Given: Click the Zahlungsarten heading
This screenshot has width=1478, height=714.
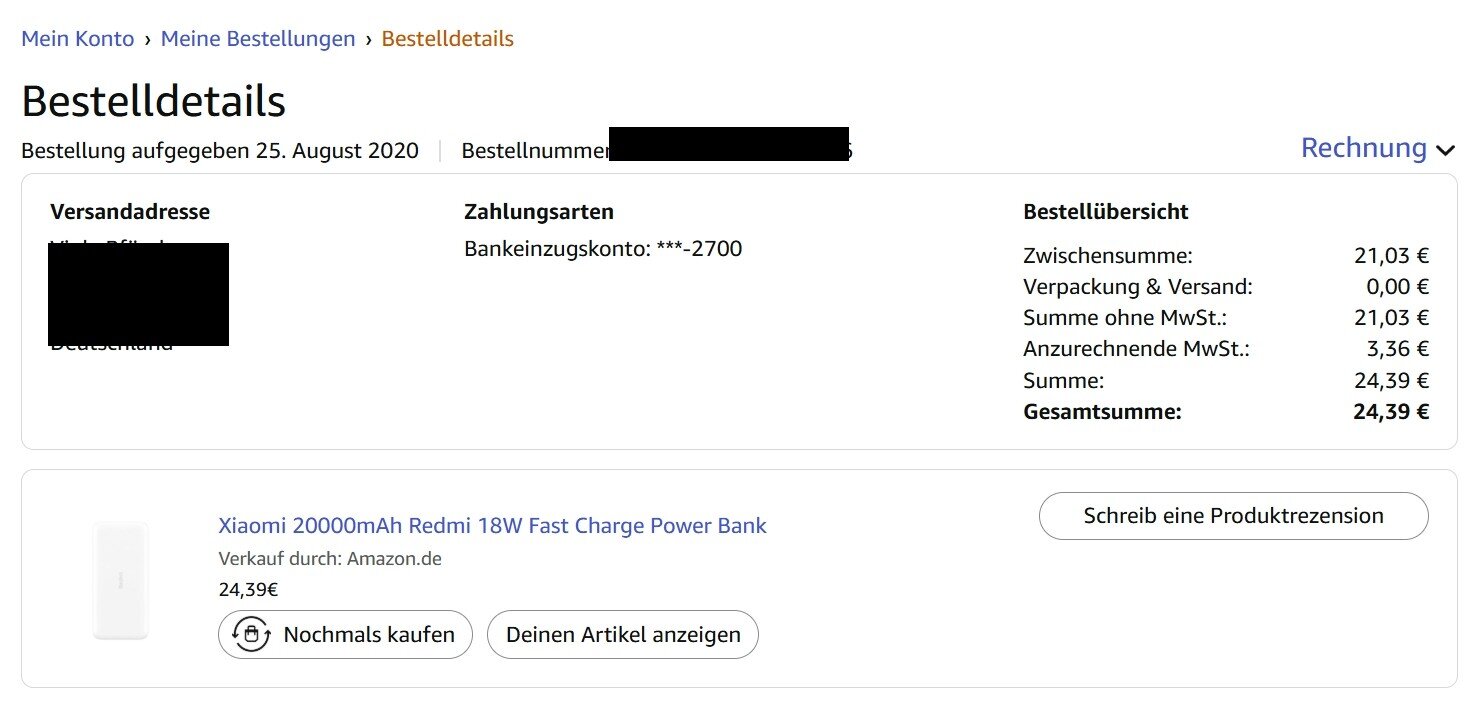Looking at the screenshot, I should pos(538,212).
